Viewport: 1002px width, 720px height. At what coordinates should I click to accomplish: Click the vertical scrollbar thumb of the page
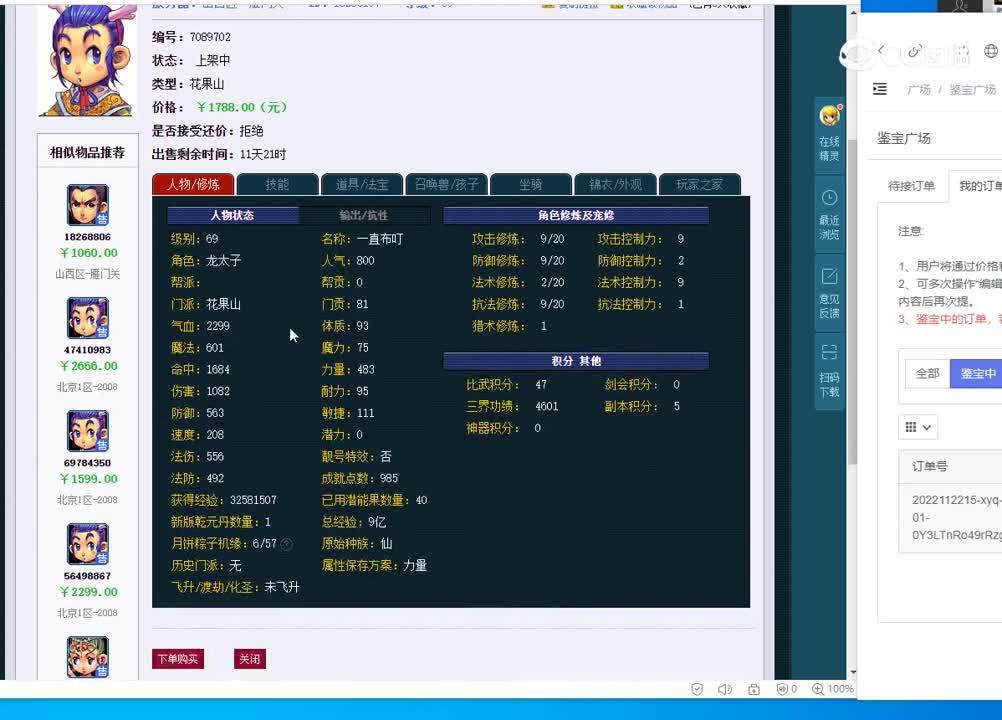pyautogui.click(x=852, y=300)
